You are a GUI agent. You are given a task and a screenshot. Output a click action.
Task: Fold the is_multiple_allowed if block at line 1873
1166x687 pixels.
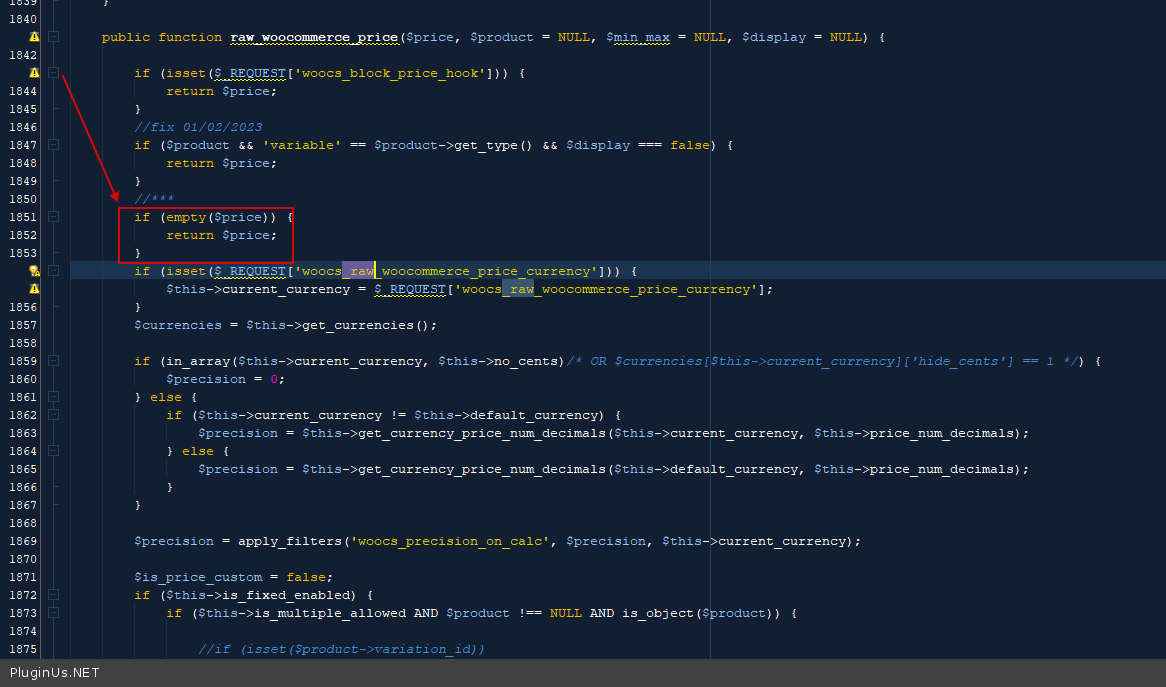click(54, 613)
